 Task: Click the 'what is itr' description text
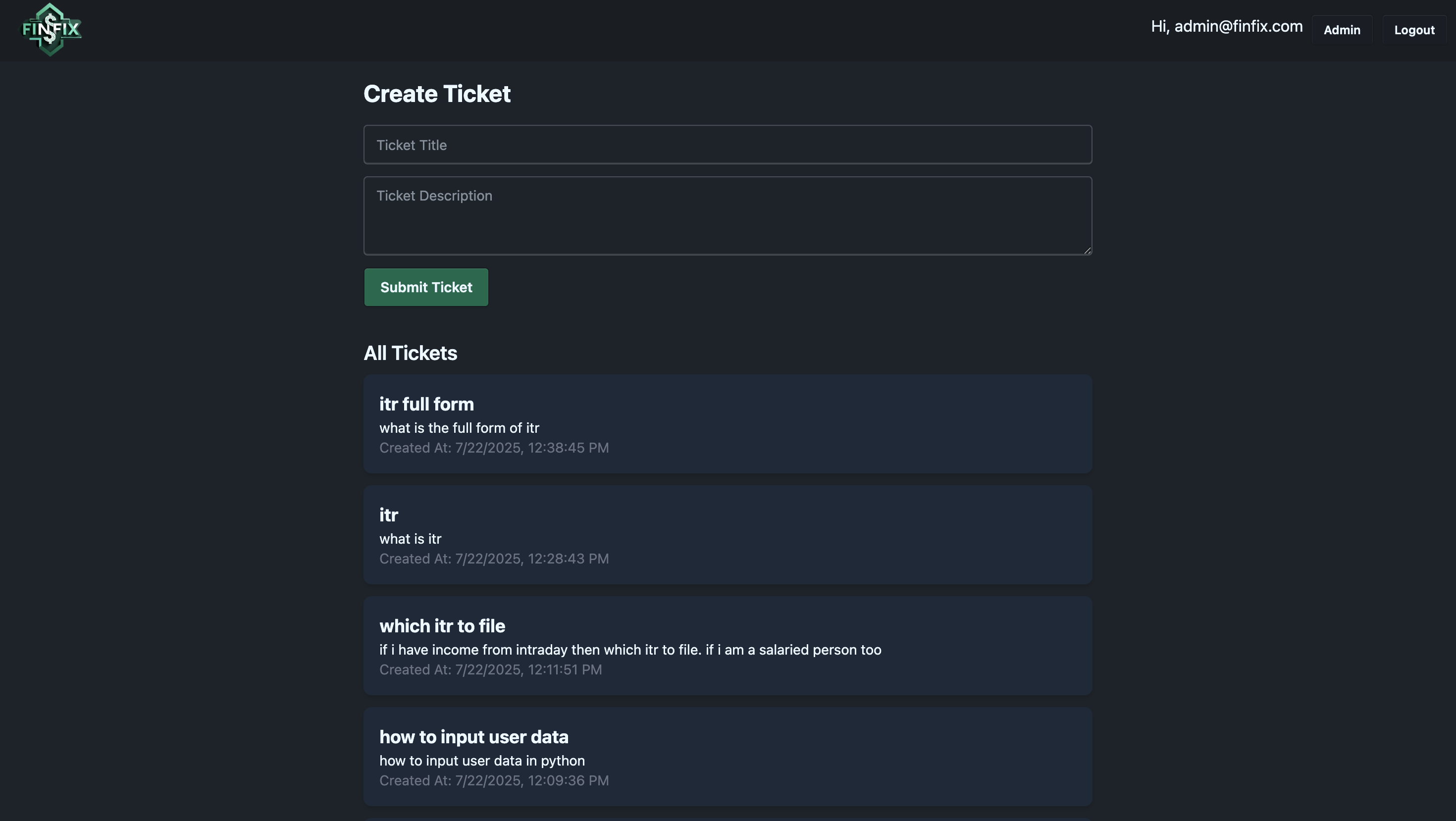(x=411, y=538)
